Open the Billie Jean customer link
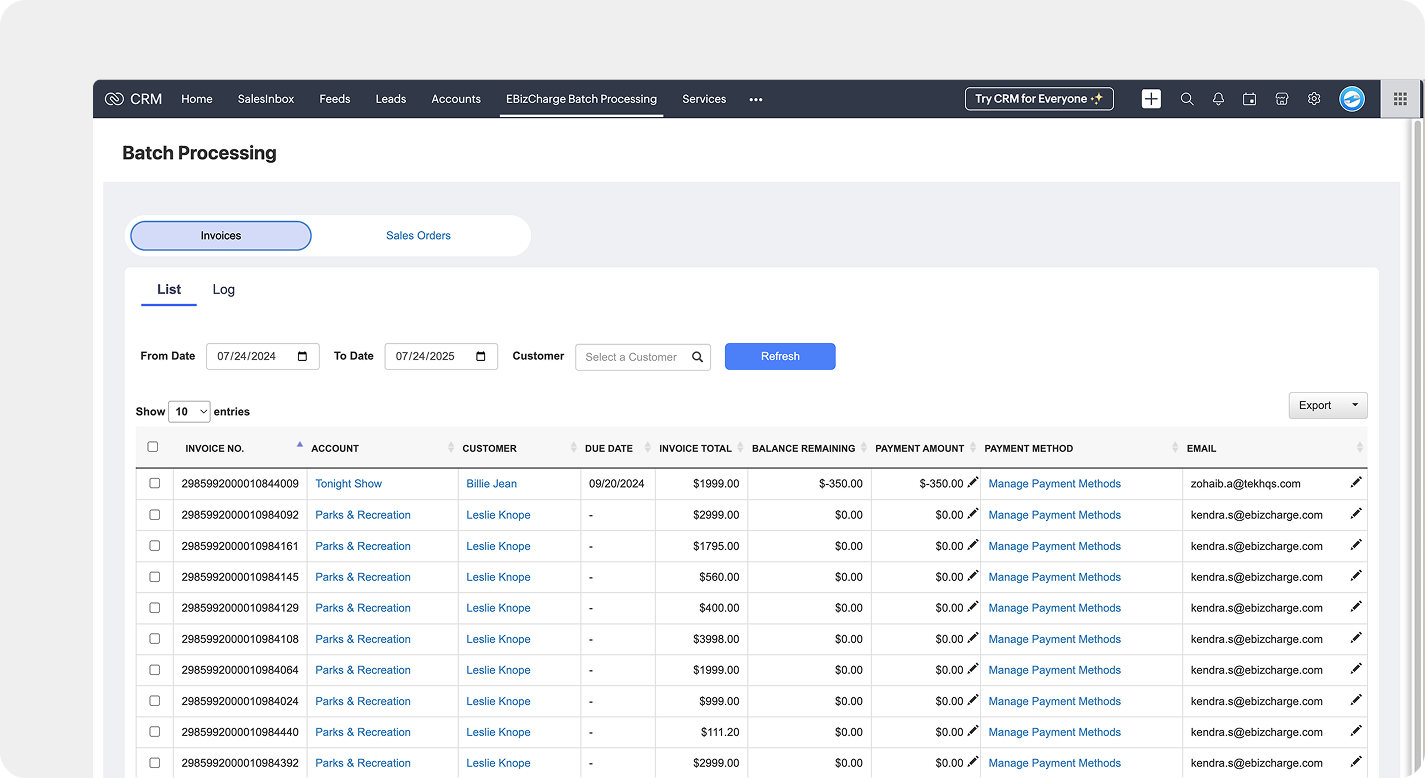 [x=492, y=484]
